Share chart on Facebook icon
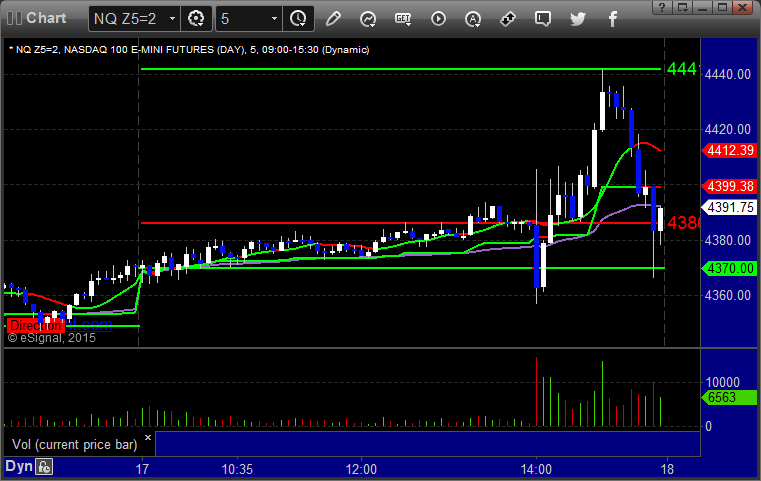 point(612,19)
